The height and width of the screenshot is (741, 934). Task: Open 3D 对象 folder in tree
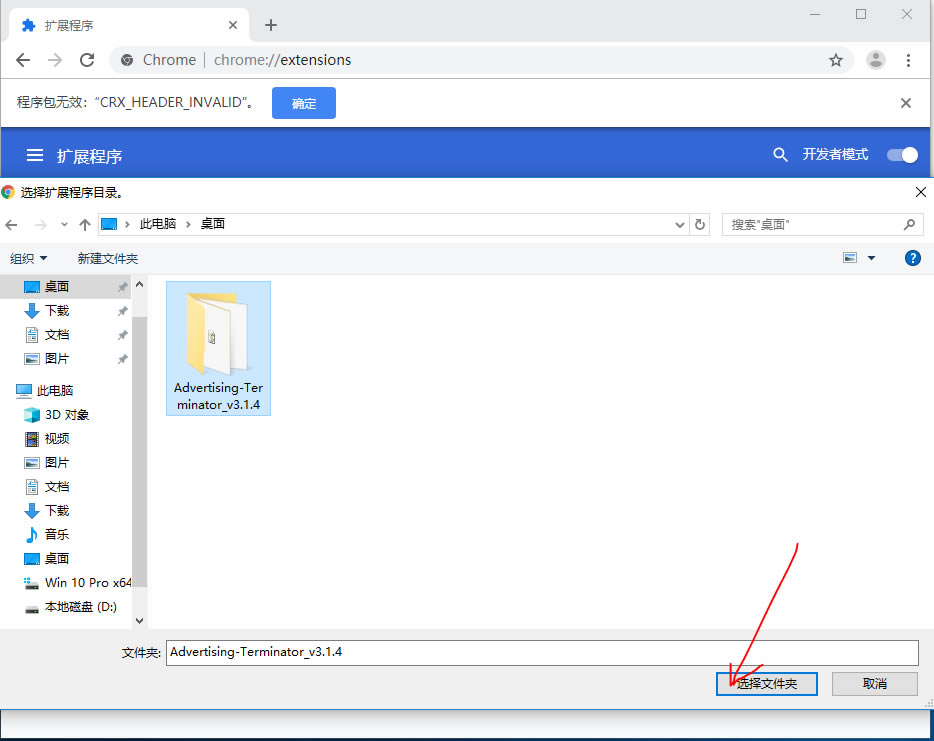66,415
